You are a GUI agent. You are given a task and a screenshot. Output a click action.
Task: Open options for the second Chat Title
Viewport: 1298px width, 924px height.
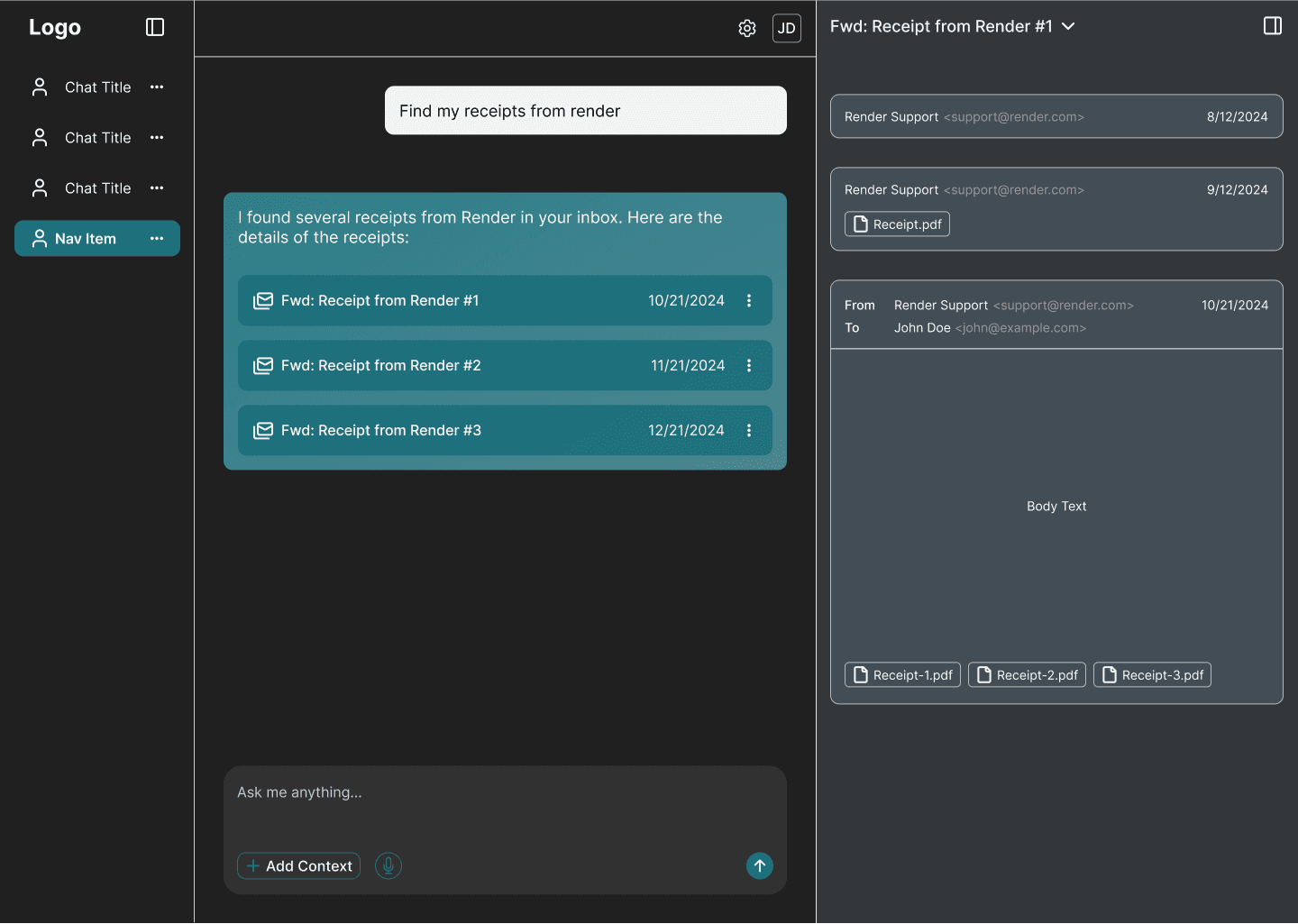coord(157,138)
